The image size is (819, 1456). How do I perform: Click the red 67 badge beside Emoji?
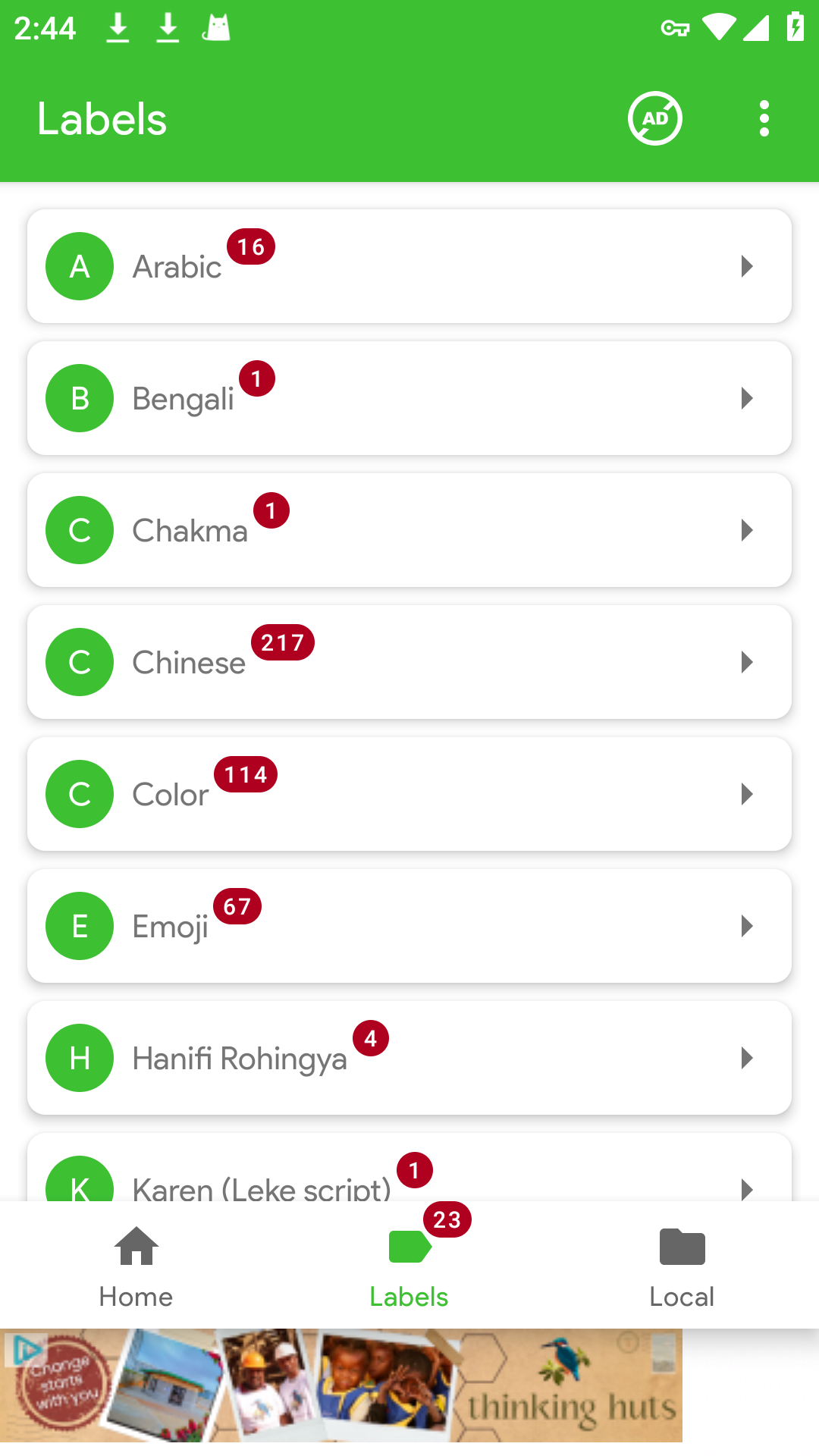pos(237,906)
